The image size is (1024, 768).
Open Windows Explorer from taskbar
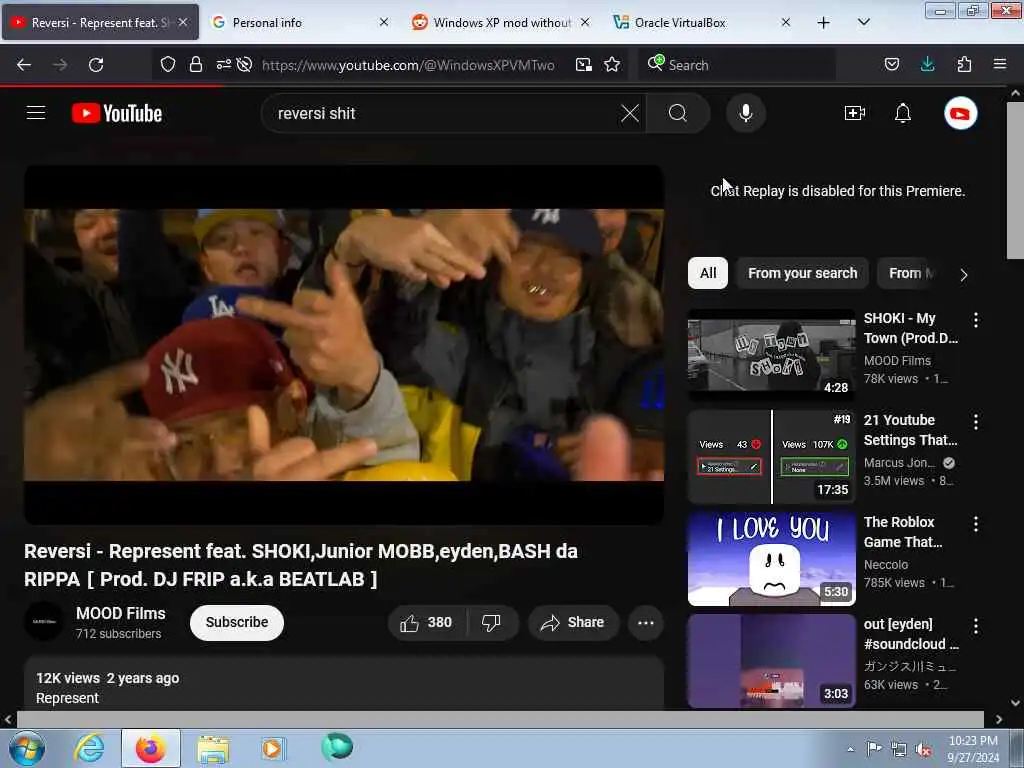[213, 748]
